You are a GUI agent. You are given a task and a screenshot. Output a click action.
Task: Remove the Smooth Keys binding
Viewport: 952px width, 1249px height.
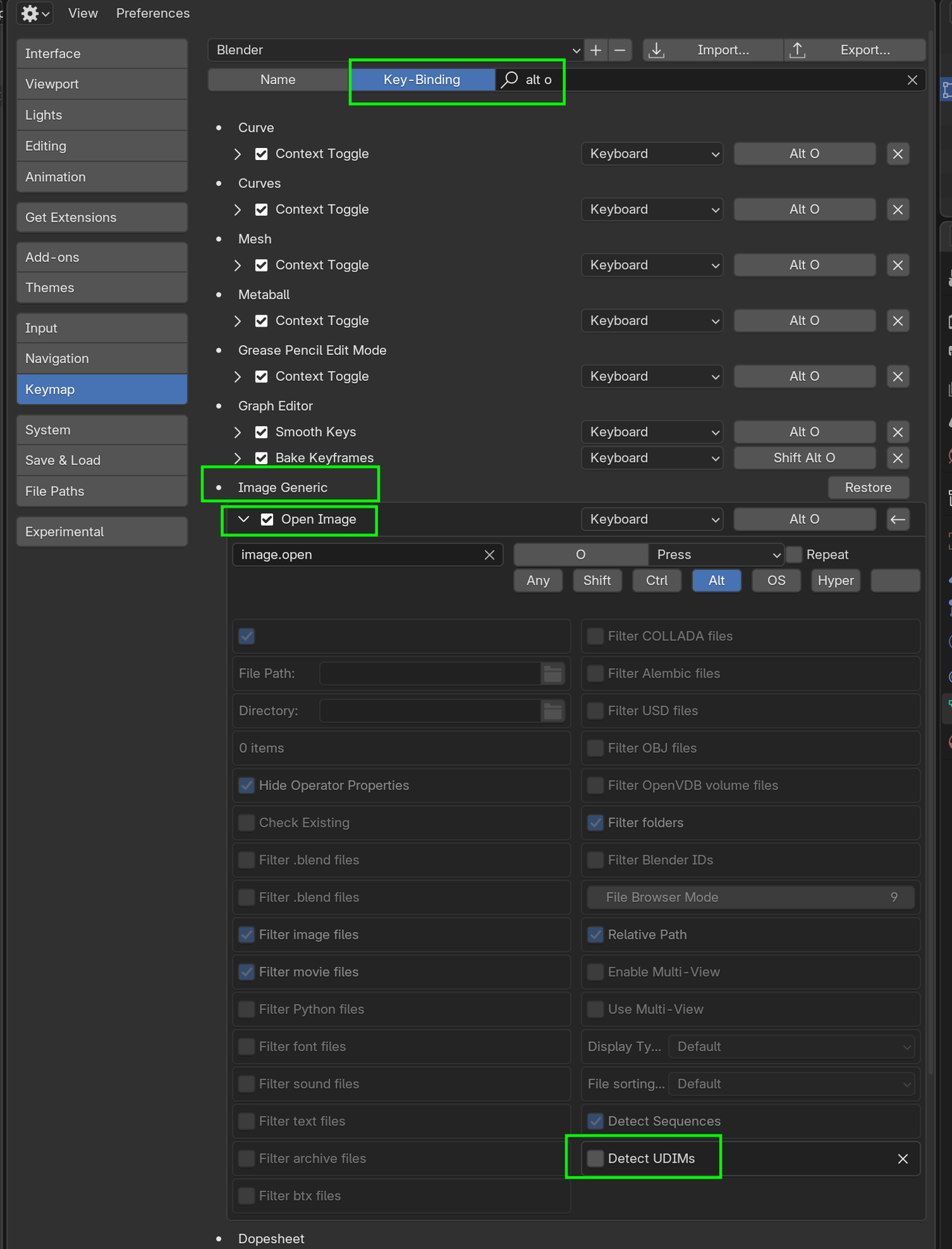pos(898,432)
